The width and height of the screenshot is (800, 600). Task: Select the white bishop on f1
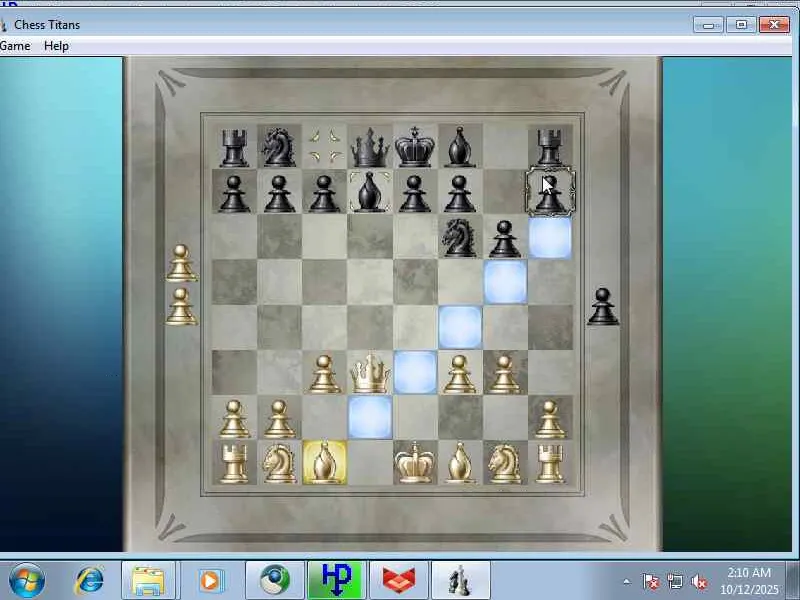460,463
